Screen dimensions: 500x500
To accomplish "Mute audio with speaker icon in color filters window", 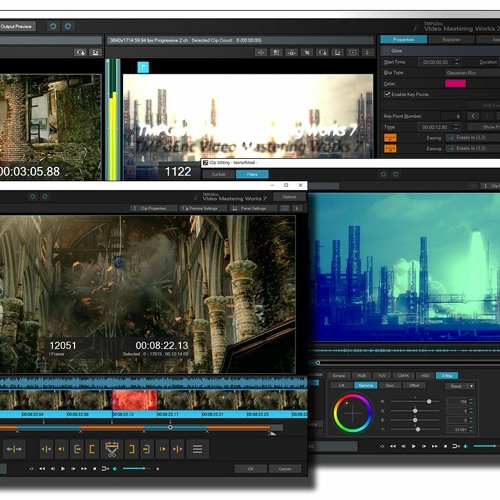I will (466, 446).
